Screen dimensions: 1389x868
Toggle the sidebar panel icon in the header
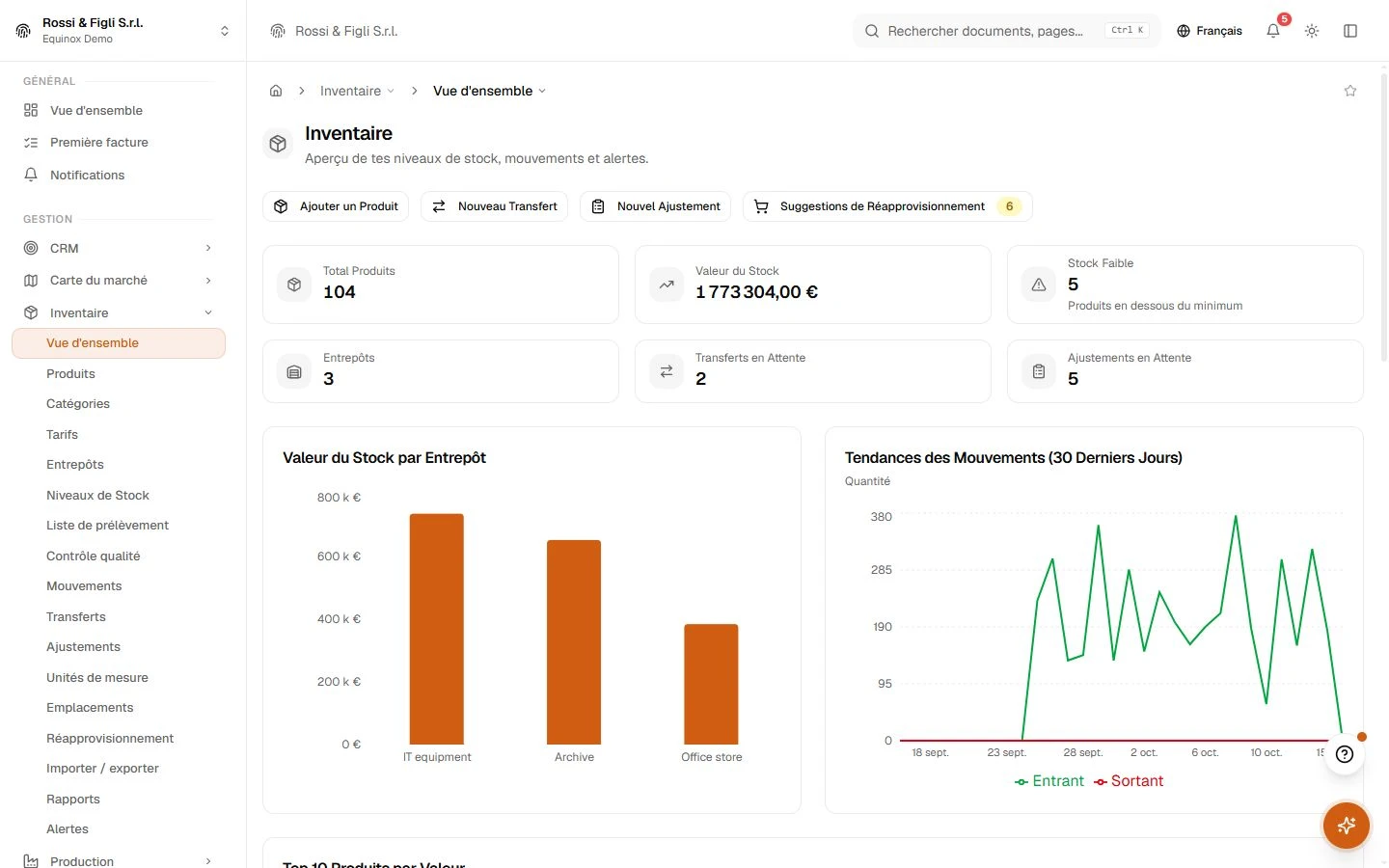coord(1350,31)
